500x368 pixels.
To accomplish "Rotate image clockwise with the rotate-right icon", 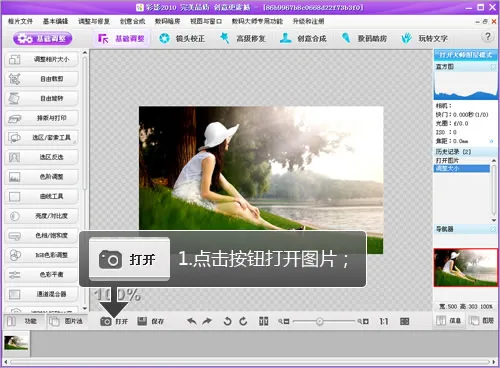I will pos(243,321).
